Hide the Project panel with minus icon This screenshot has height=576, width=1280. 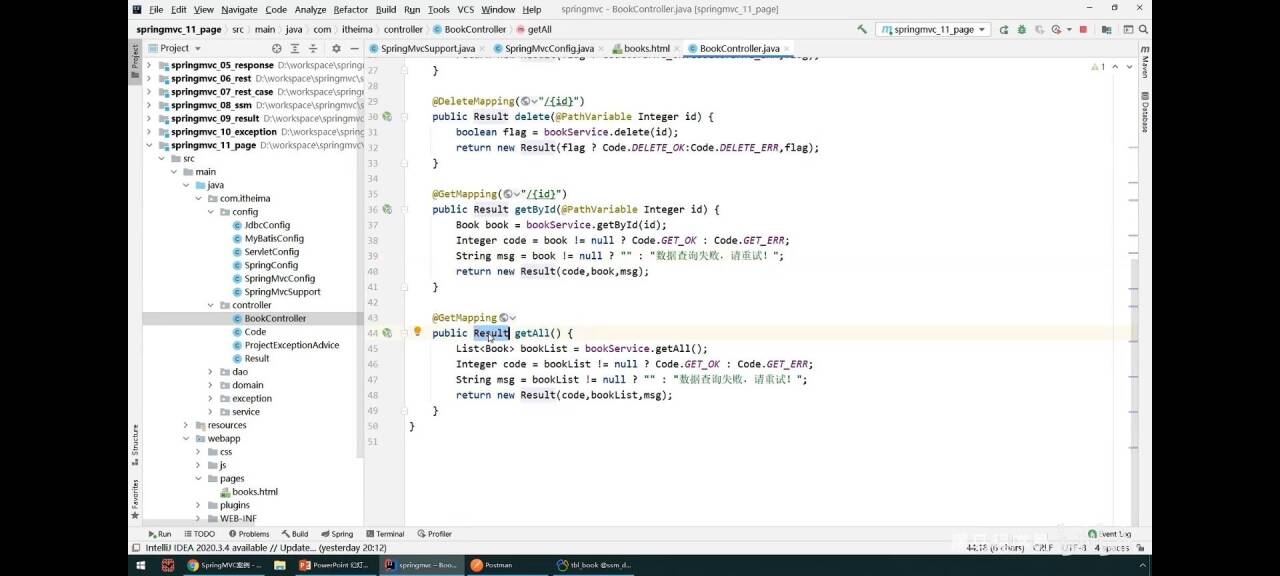[354, 48]
